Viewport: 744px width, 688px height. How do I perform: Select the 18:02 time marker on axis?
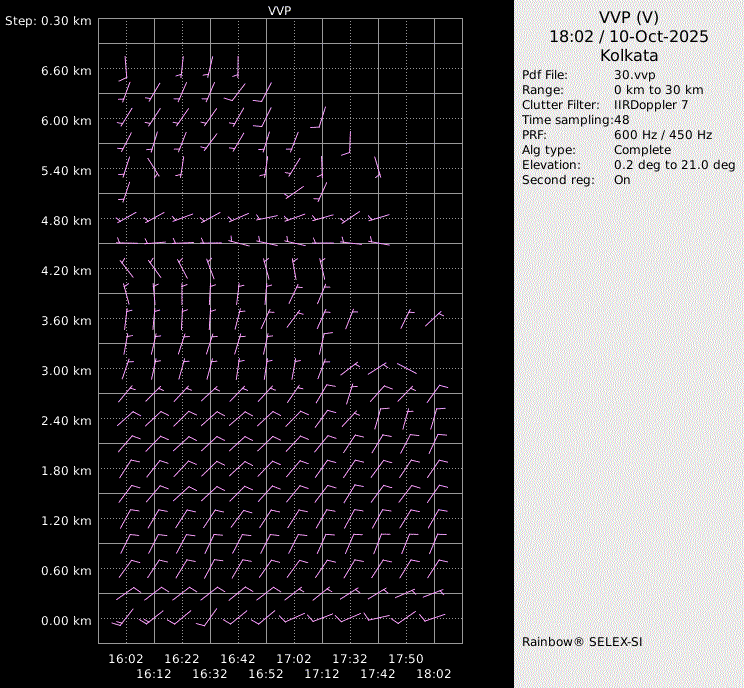(434, 674)
